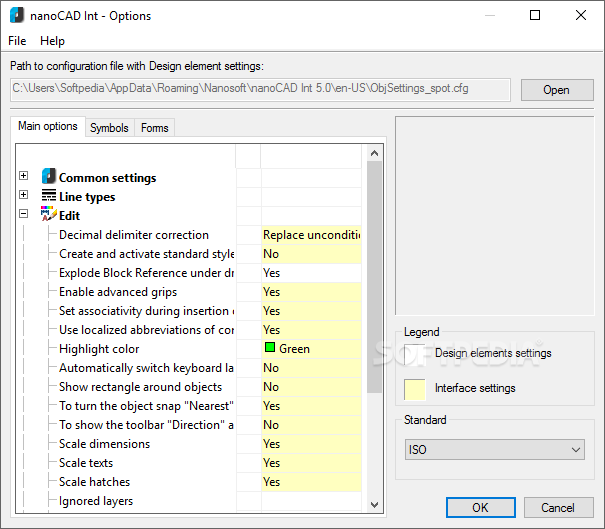The height and width of the screenshot is (529, 605).
Task: Click Yes value for object snap Nearest
Action: tap(311, 406)
